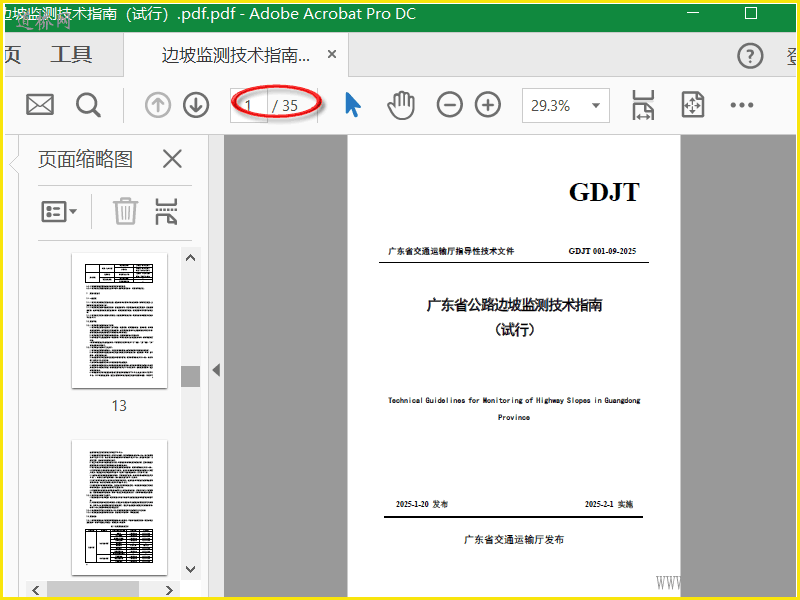The width and height of the screenshot is (800, 600).
Task: Open the 工具 tab
Action: point(71,55)
